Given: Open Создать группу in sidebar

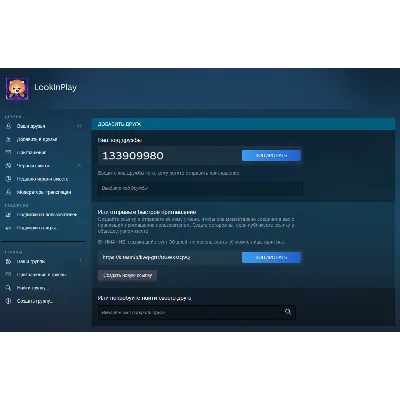Looking at the screenshot, I should tap(35, 301).
